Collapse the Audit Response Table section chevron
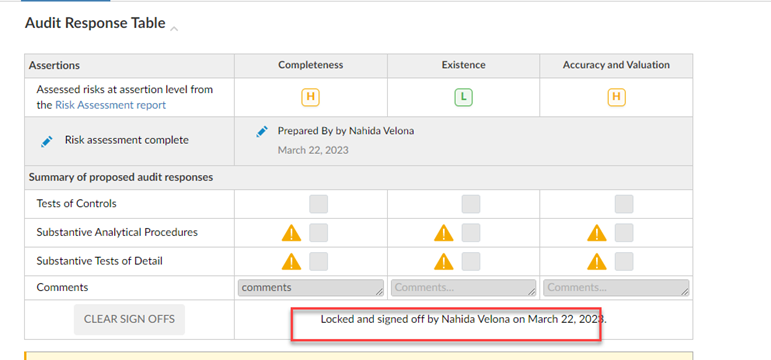 (174, 29)
